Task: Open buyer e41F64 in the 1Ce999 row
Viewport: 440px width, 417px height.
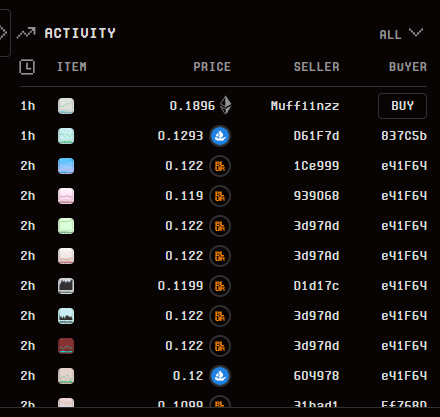Action: tap(404, 166)
